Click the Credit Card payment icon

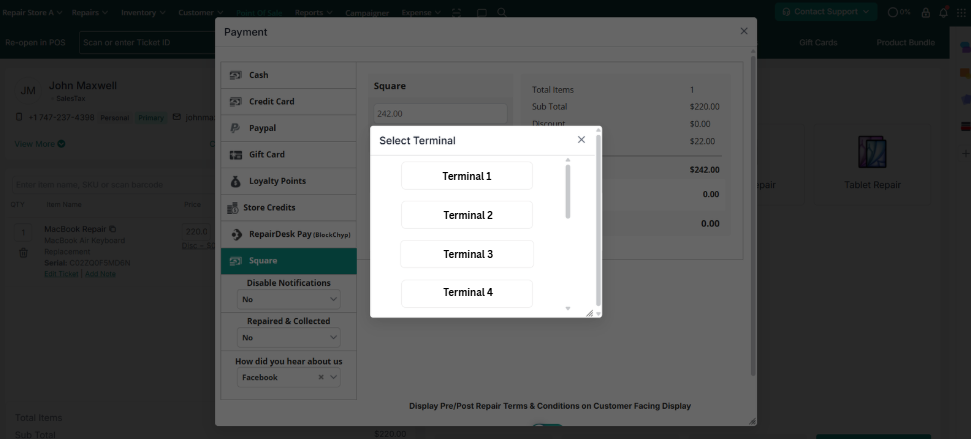tap(235, 102)
